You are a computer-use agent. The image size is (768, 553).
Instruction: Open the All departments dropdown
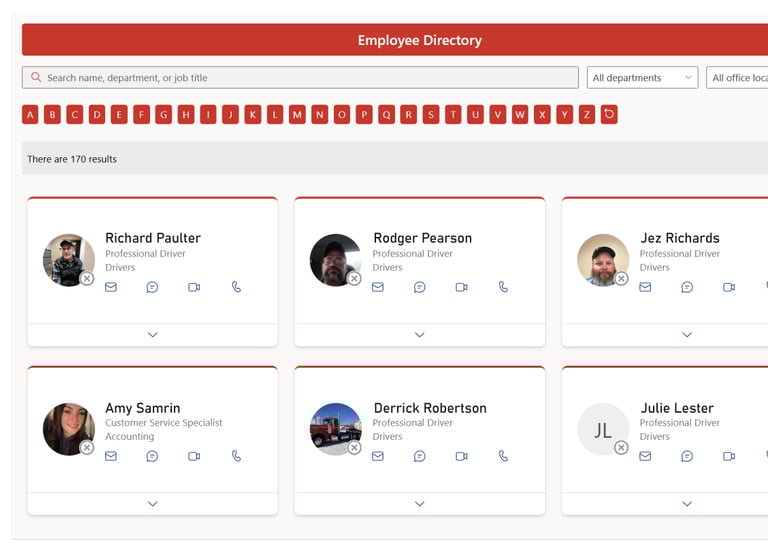pos(642,77)
